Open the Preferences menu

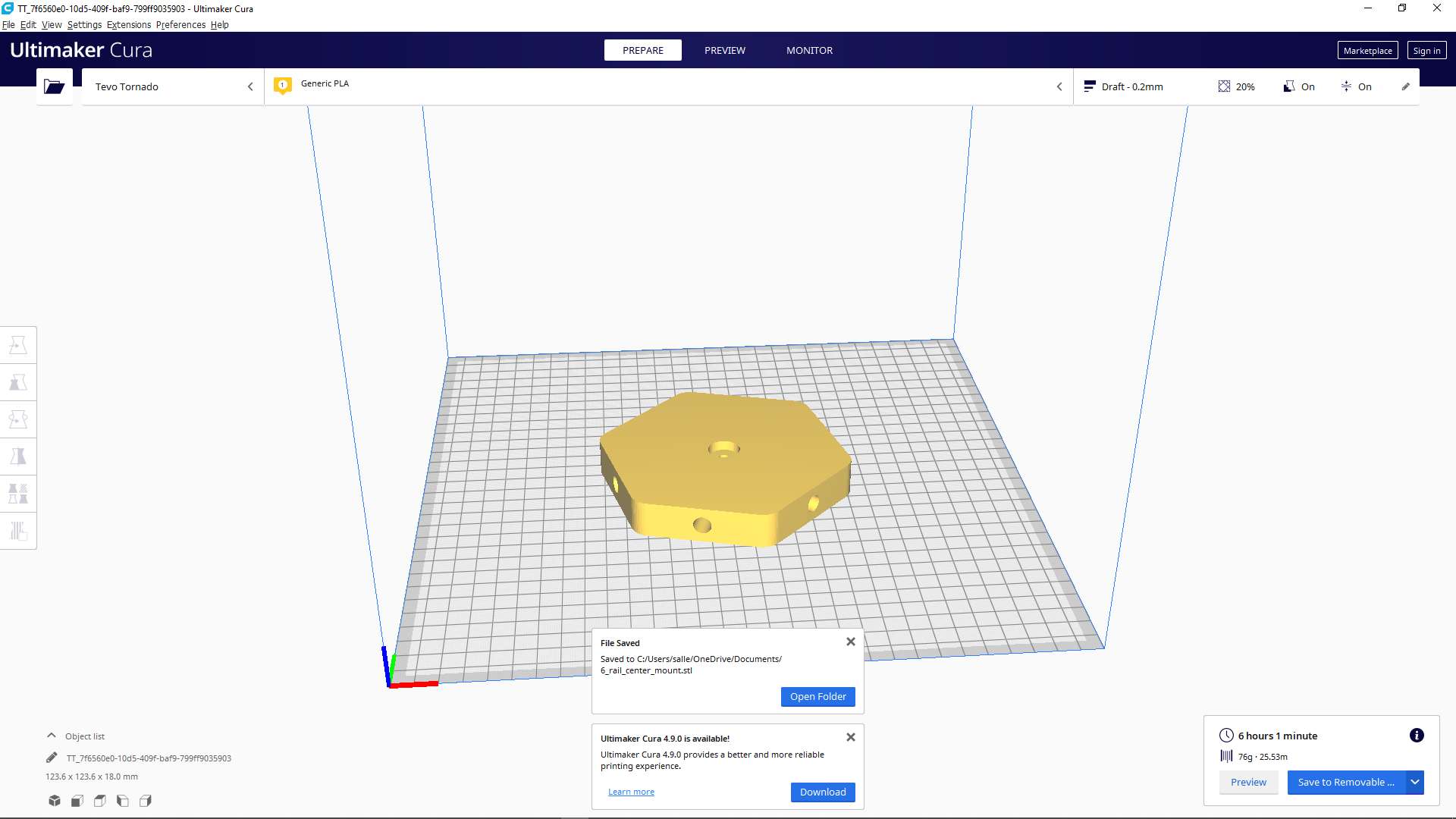(180, 25)
